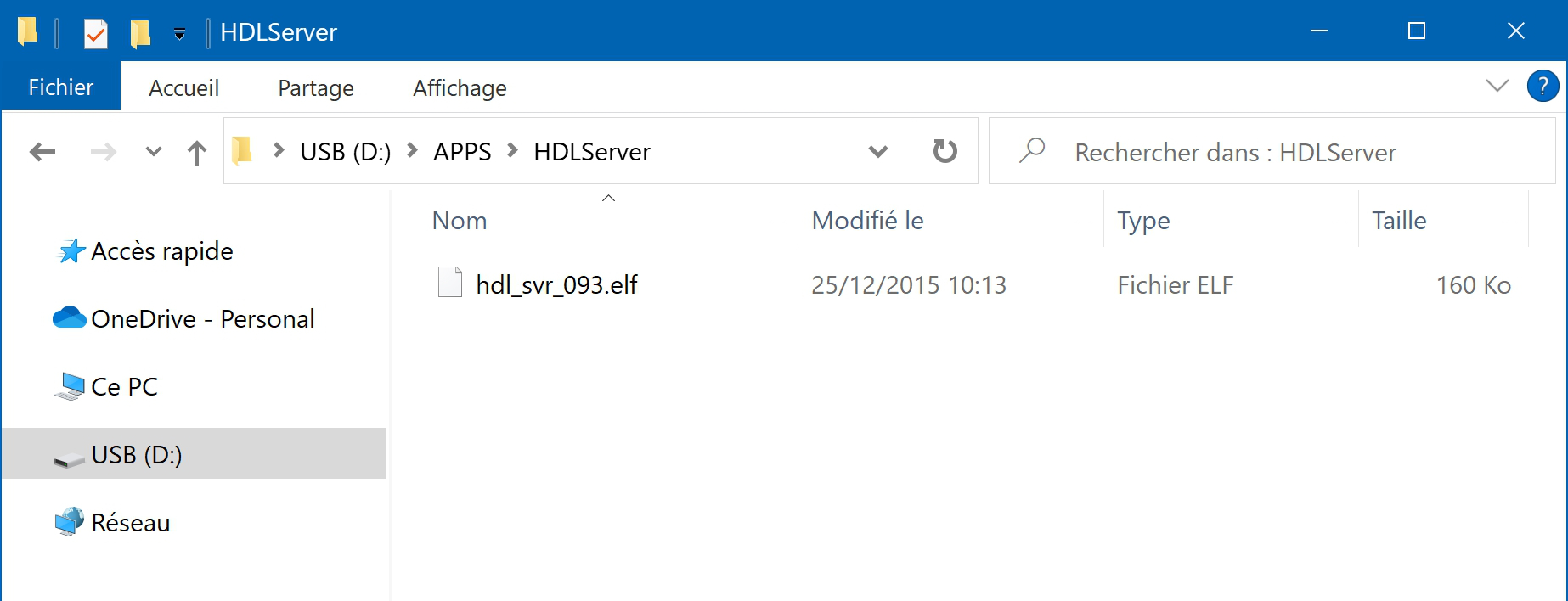Open the Customize Quick Access Toolbar dropdown
Viewport: 1568px width, 601px height.
(x=179, y=34)
